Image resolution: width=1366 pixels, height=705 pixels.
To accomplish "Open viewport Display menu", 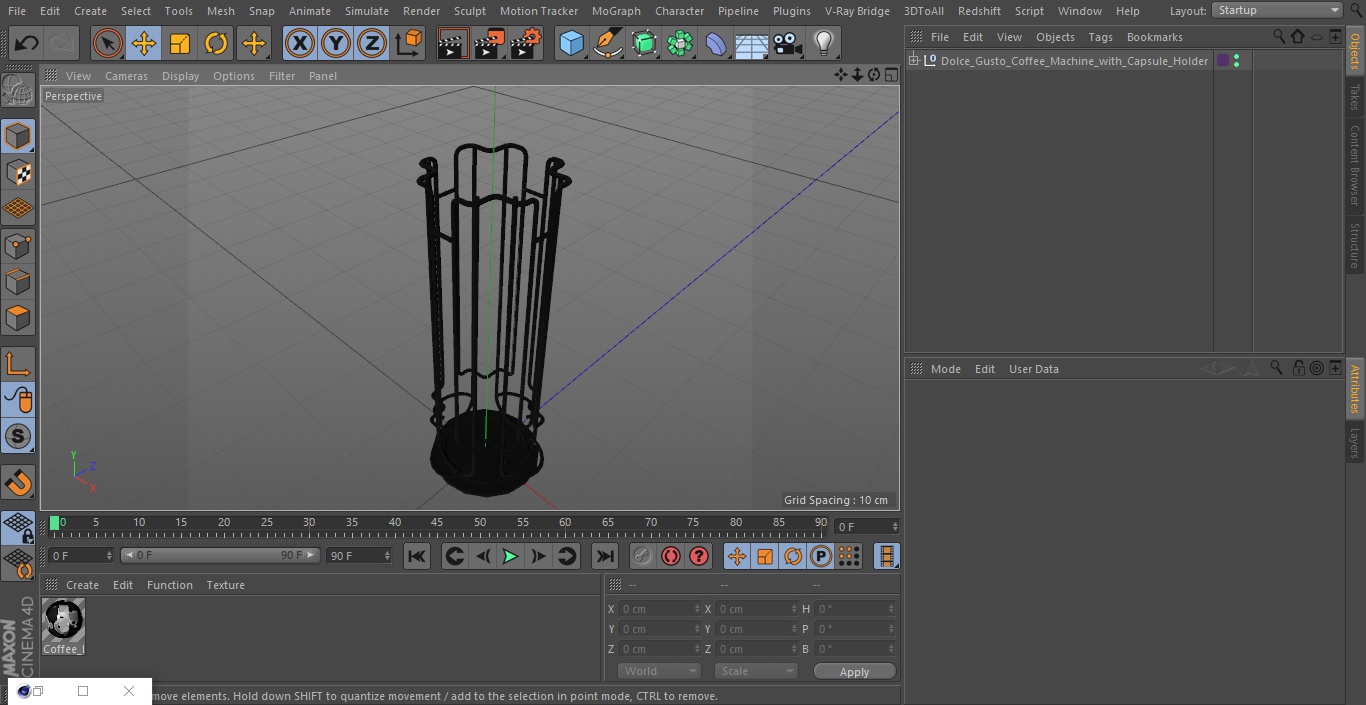I will [180, 76].
